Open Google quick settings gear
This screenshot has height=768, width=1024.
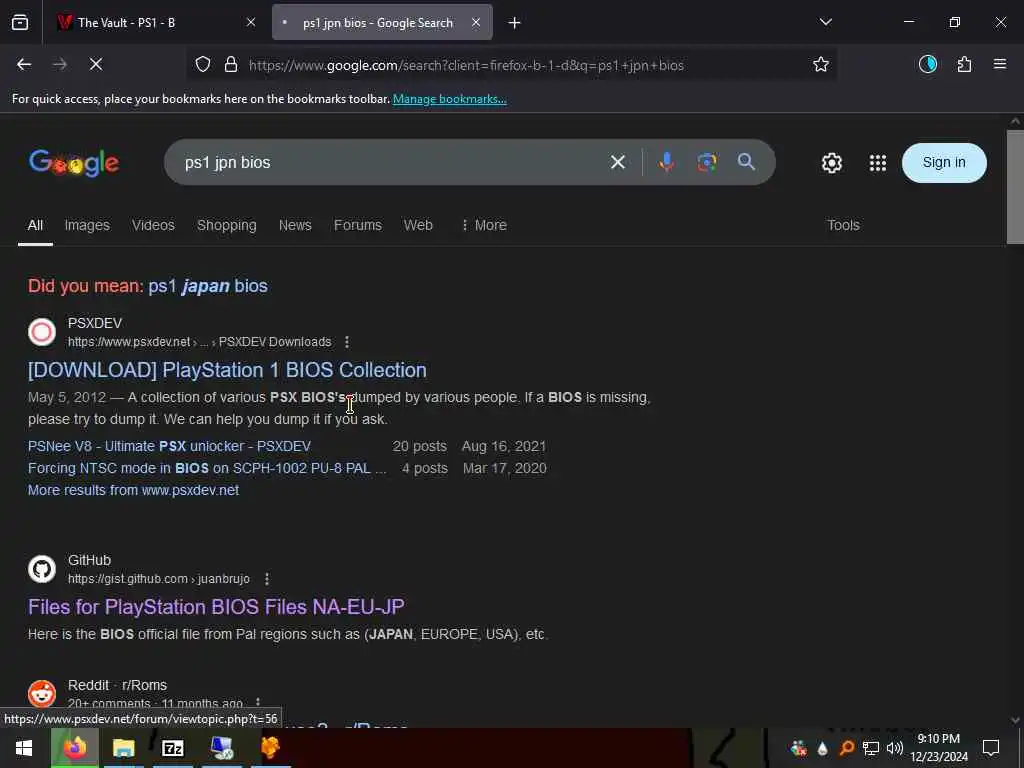[x=831, y=163]
